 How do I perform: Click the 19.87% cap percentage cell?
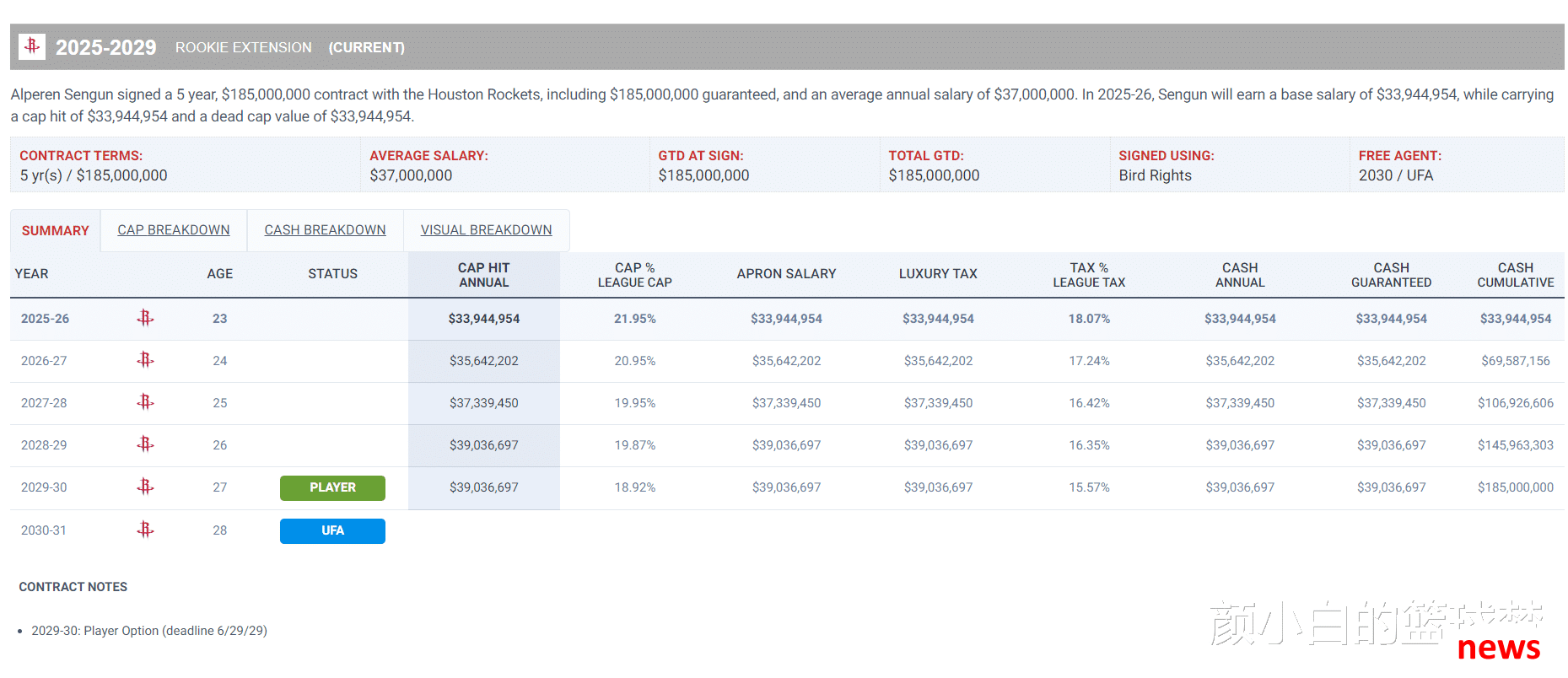[x=635, y=445]
